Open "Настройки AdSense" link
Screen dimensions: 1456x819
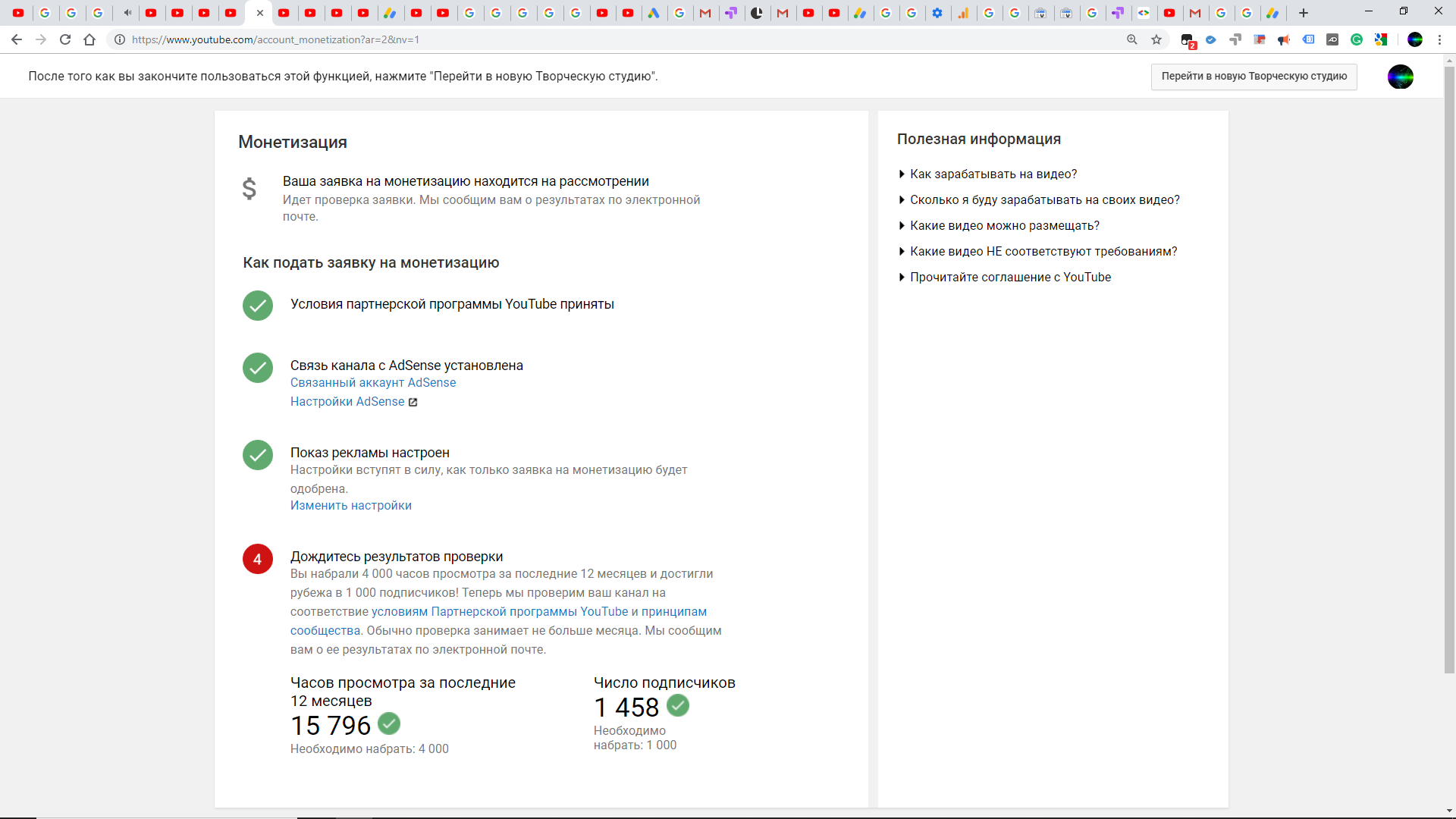click(347, 402)
